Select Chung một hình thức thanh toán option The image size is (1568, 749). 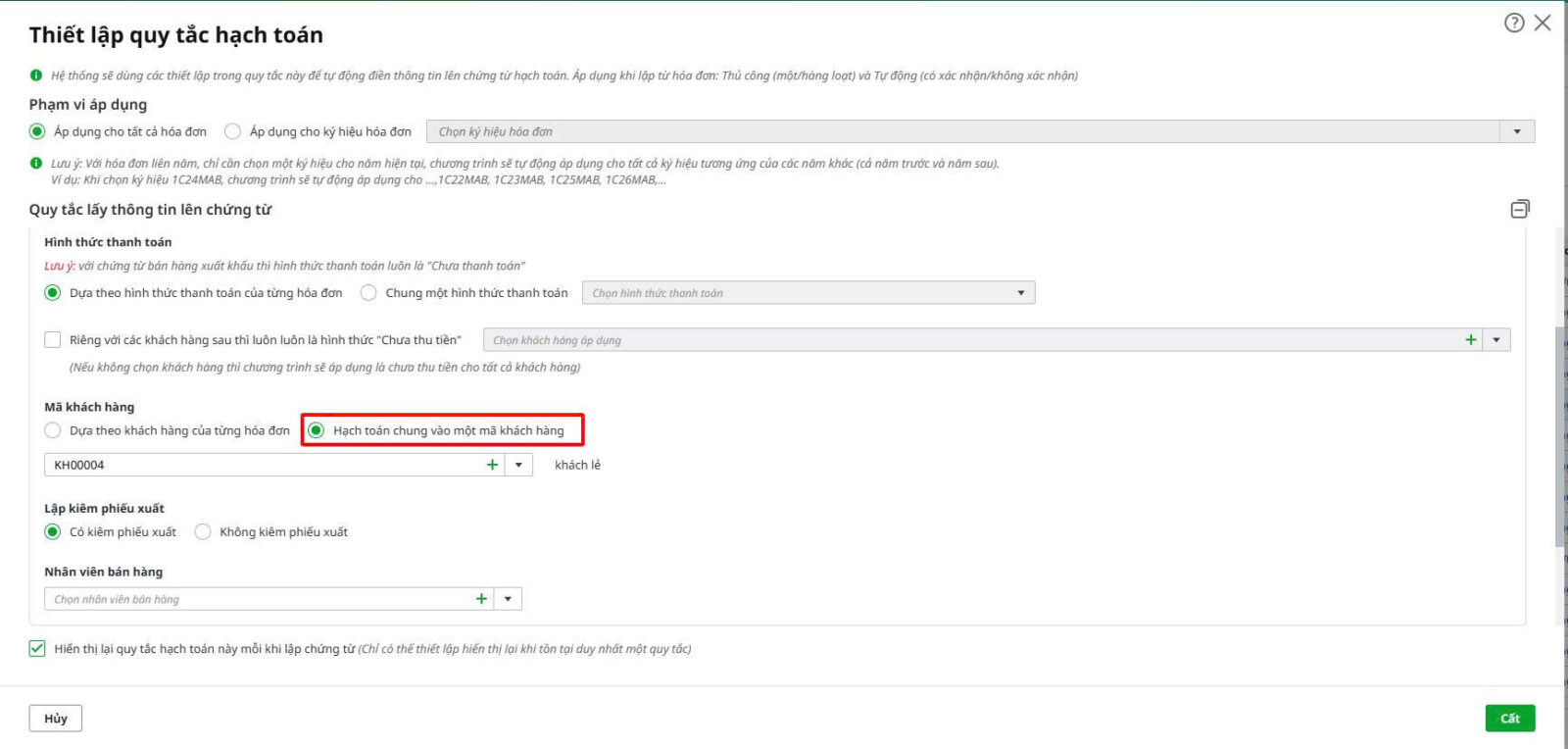tap(368, 293)
